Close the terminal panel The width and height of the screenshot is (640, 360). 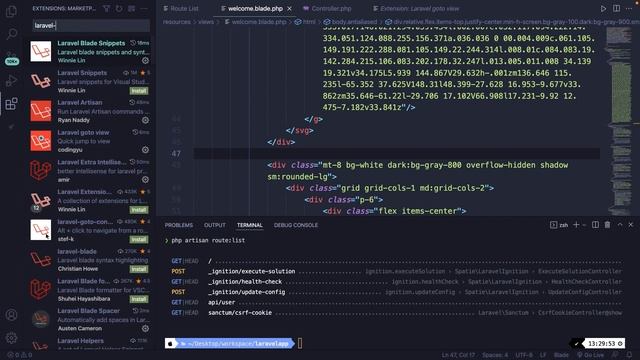point(631,225)
